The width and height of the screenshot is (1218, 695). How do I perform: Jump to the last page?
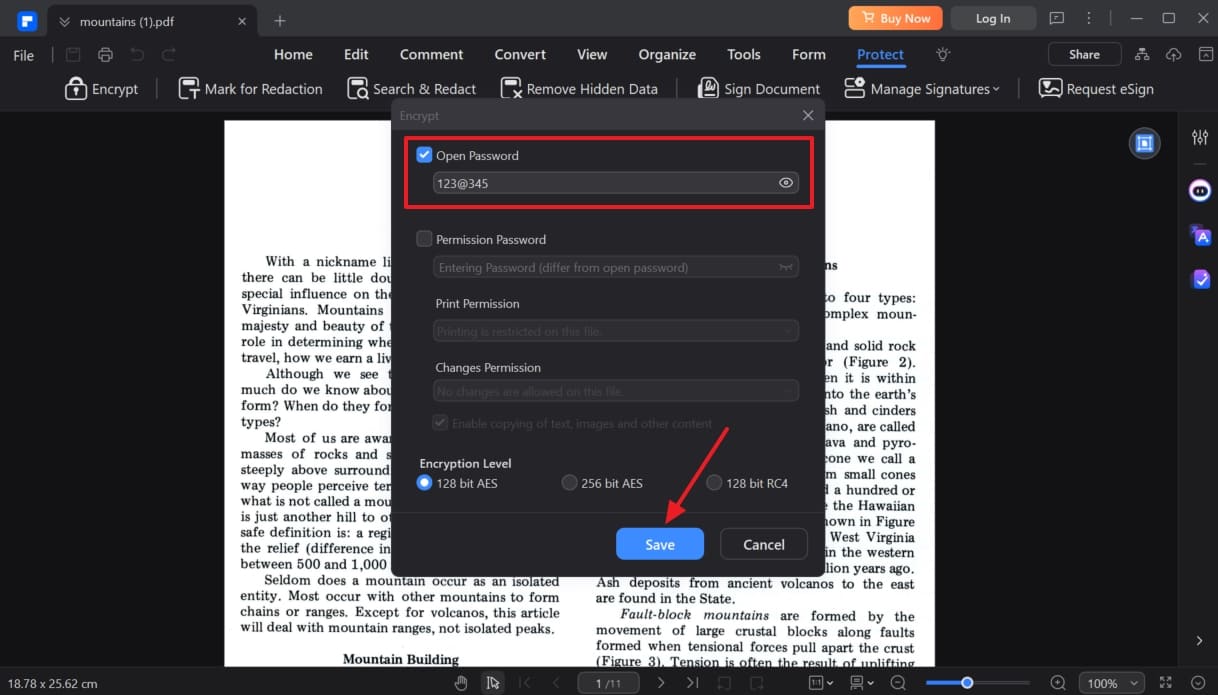pos(692,683)
